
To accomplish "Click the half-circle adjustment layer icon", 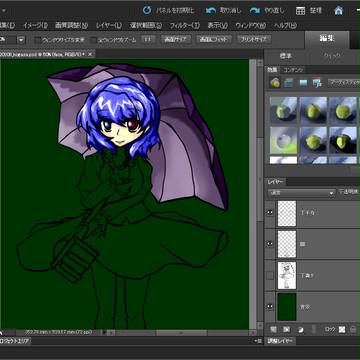I will [300, 330].
